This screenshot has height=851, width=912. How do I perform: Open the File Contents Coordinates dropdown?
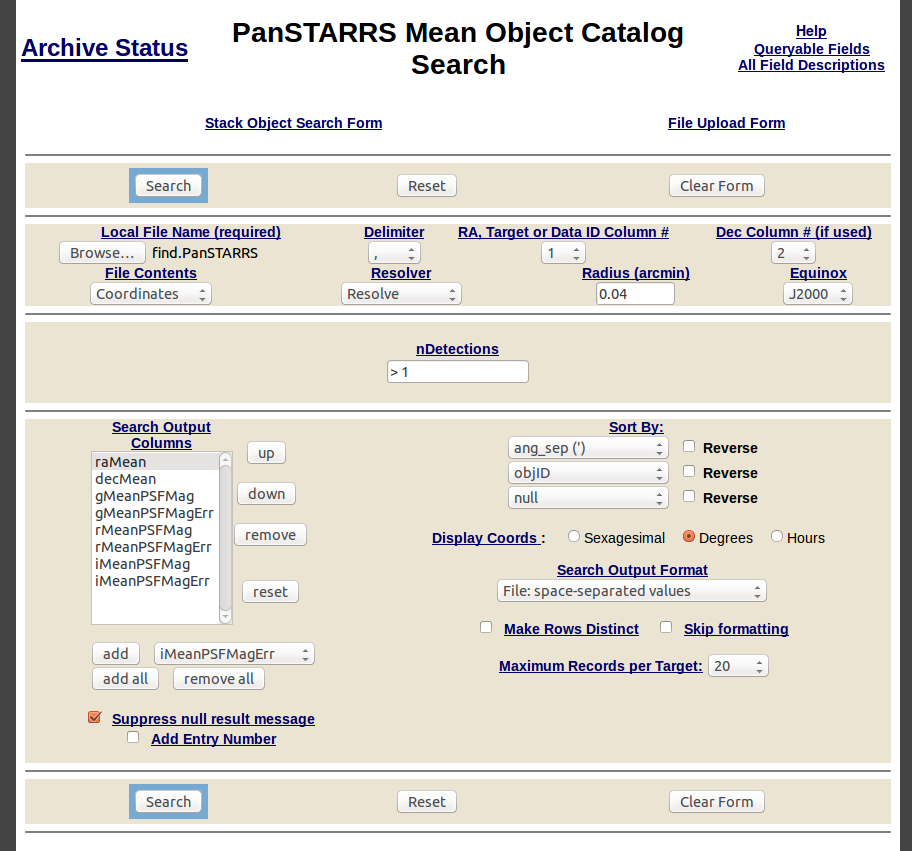pyautogui.click(x=151, y=294)
